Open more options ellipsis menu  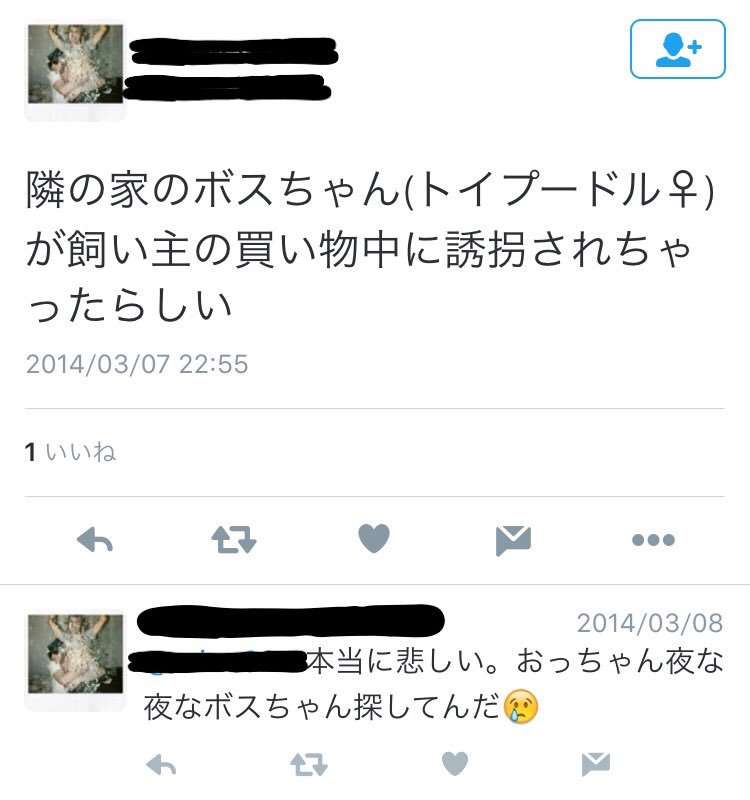[x=653, y=540]
